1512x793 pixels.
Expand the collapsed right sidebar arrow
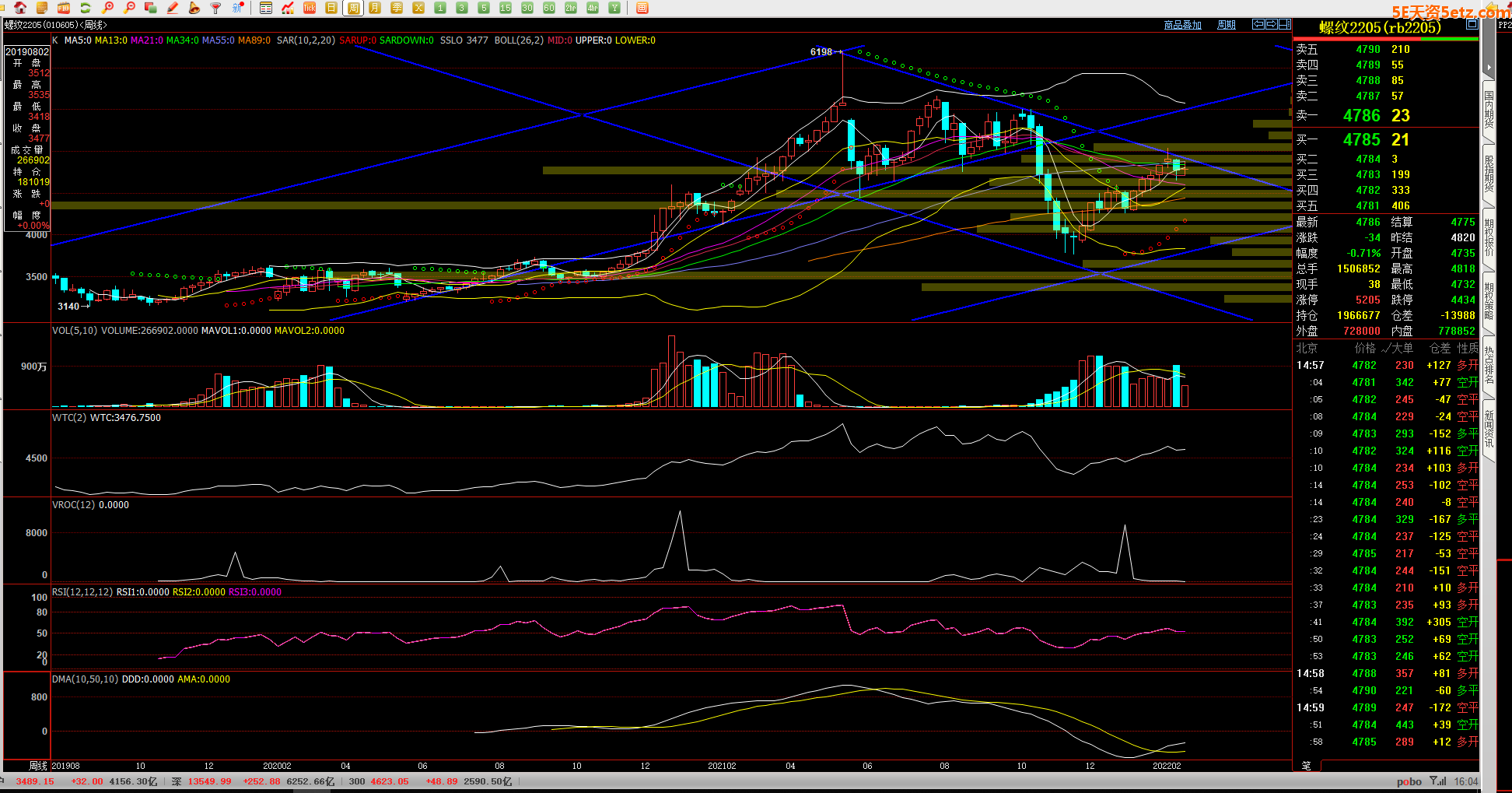coord(1489,68)
